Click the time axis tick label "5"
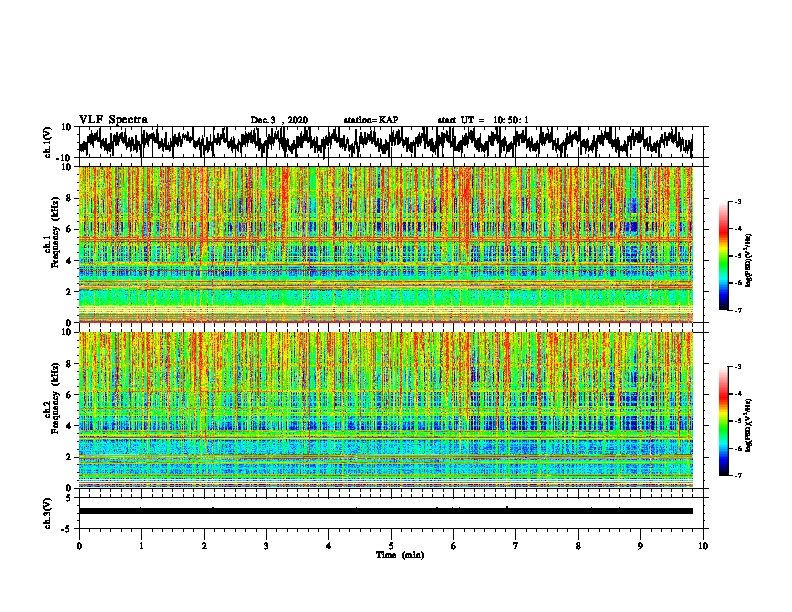 [391, 546]
